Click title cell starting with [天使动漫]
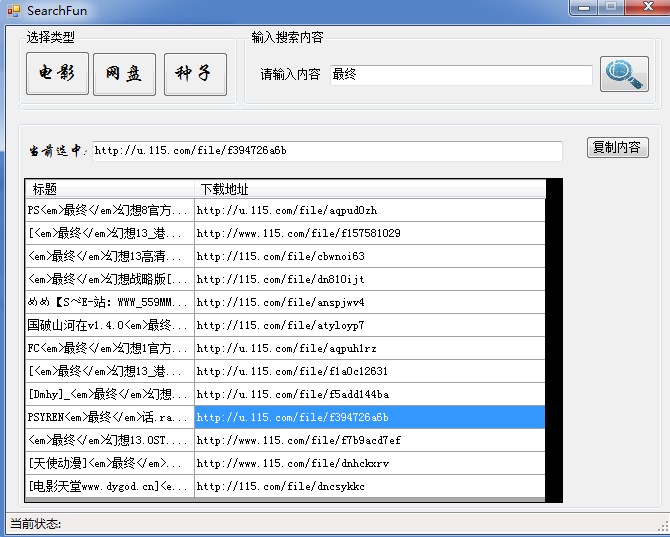The image size is (670, 537). [110, 464]
